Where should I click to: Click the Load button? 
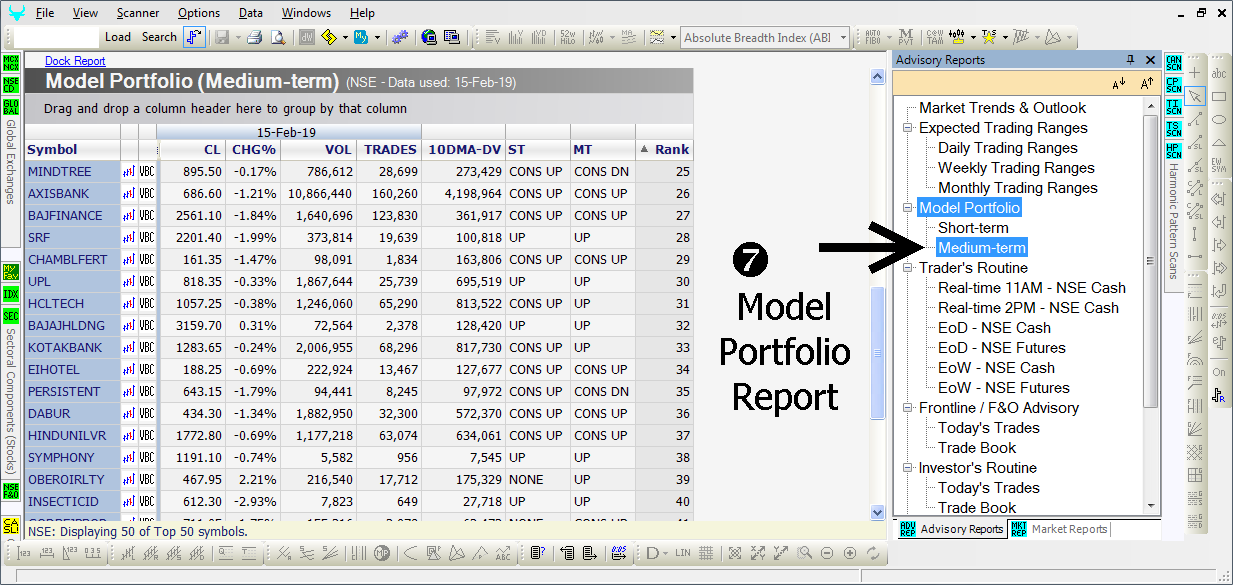(x=118, y=37)
